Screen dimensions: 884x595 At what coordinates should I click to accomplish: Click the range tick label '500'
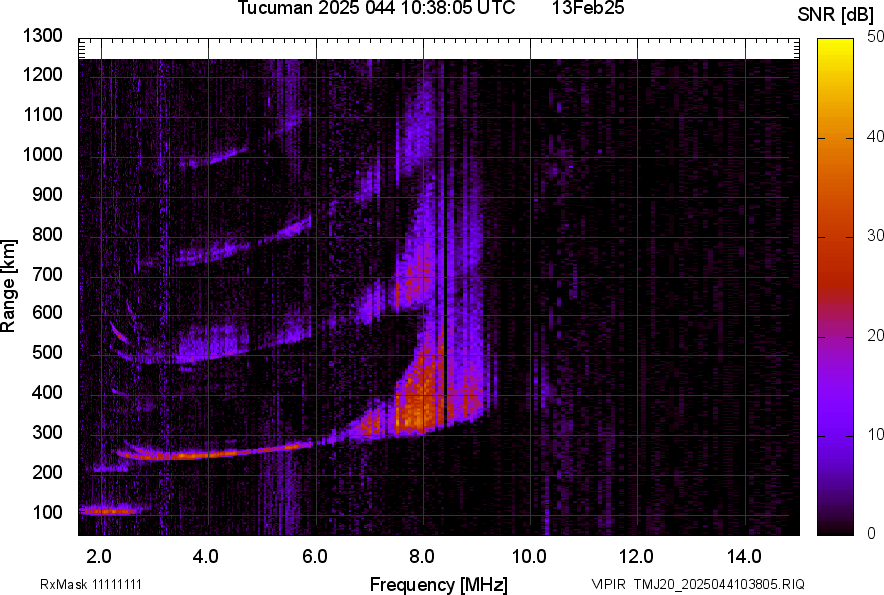[47, 352]
